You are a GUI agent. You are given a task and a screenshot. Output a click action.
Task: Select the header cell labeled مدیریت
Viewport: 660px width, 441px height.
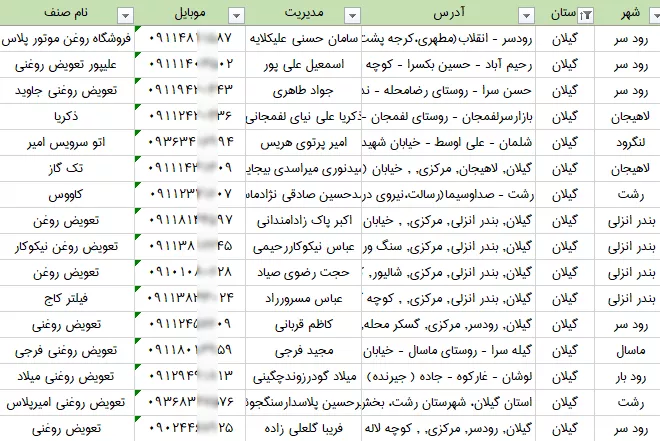pyautogui.click(x=303, y=13)
